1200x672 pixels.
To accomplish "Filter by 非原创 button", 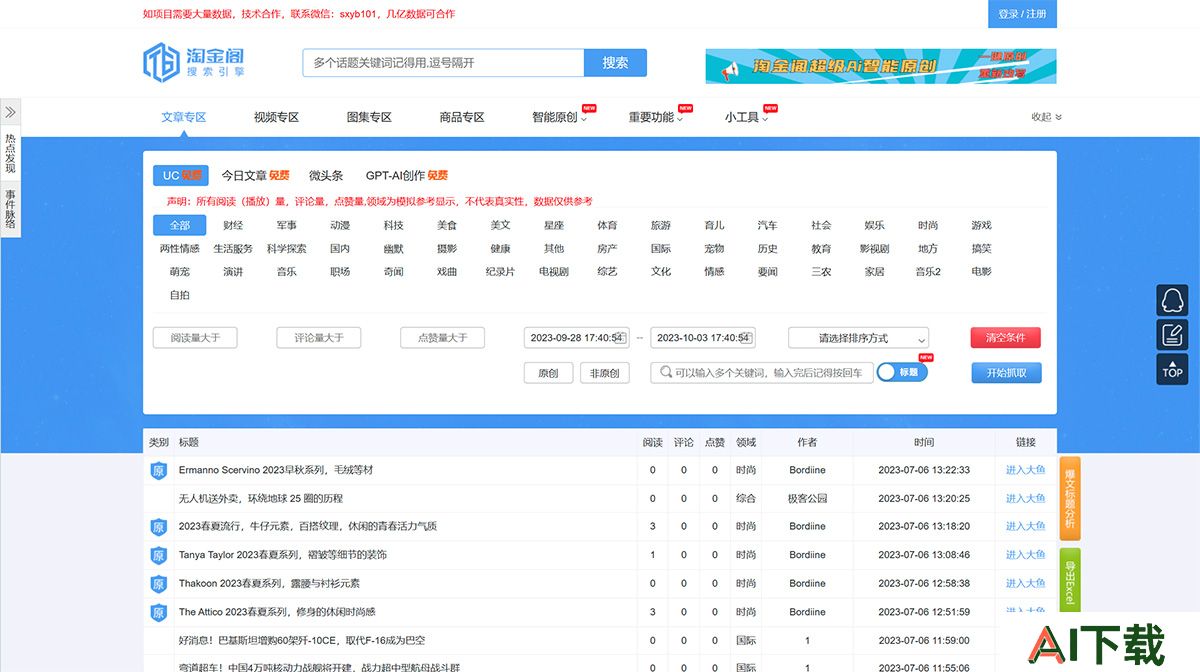I will [x=604, y=373].
